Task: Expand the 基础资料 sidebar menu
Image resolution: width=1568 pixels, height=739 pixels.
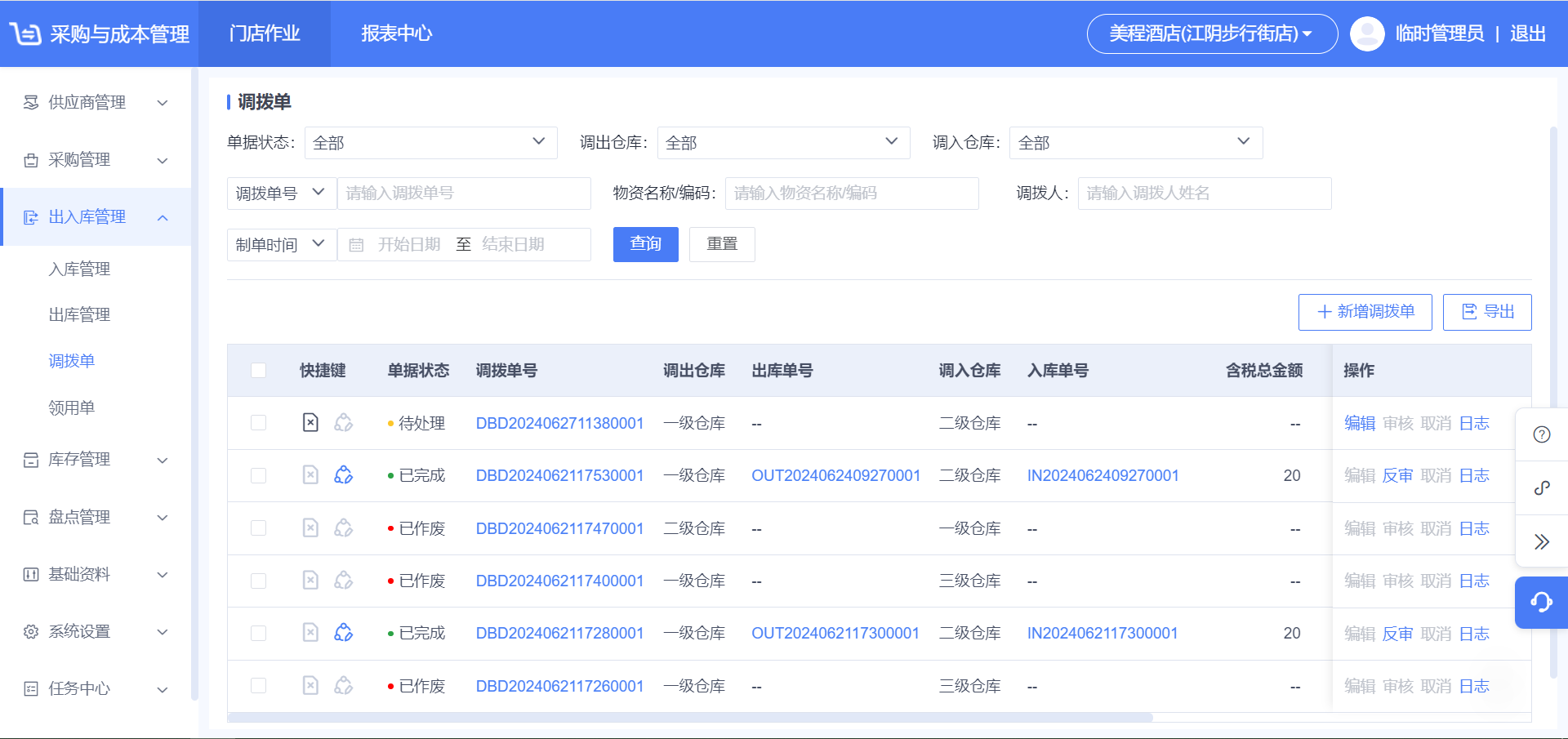Action: [x=96, y=574]
